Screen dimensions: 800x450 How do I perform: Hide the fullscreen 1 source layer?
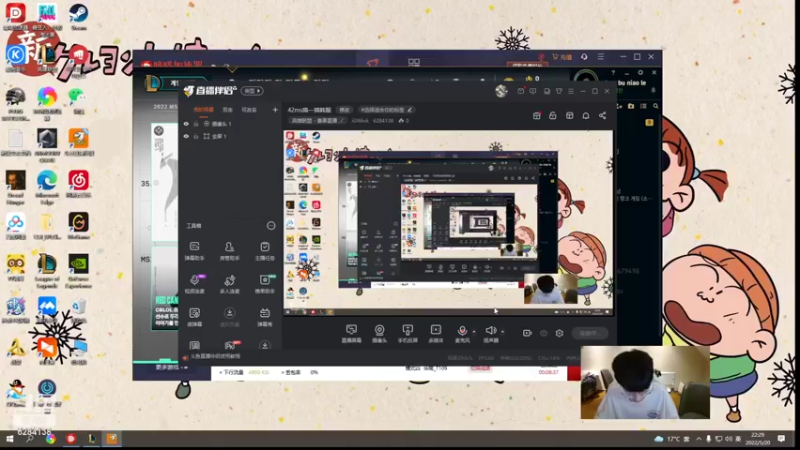[186, 136]
